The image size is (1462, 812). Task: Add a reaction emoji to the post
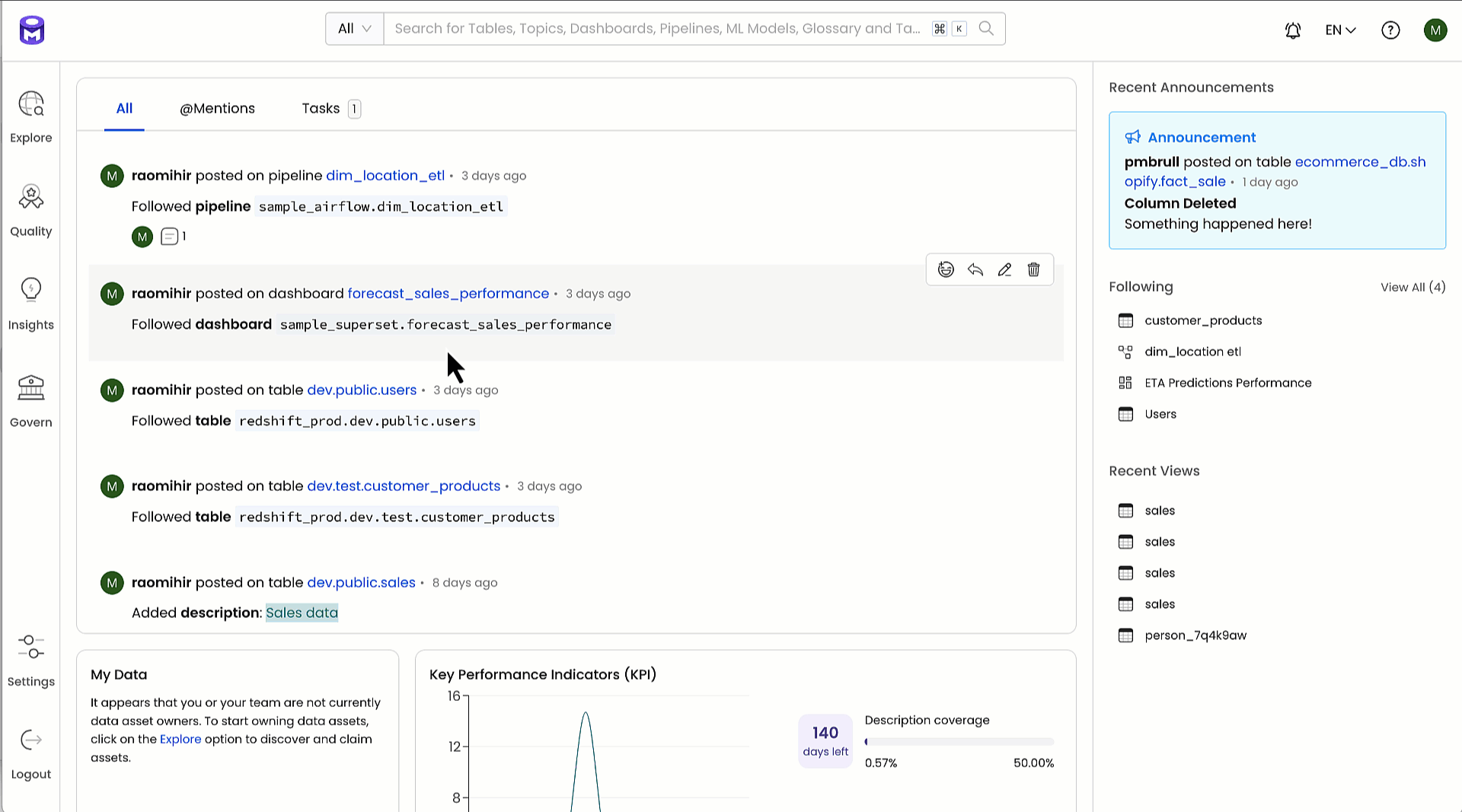click(x=946, y=269)
